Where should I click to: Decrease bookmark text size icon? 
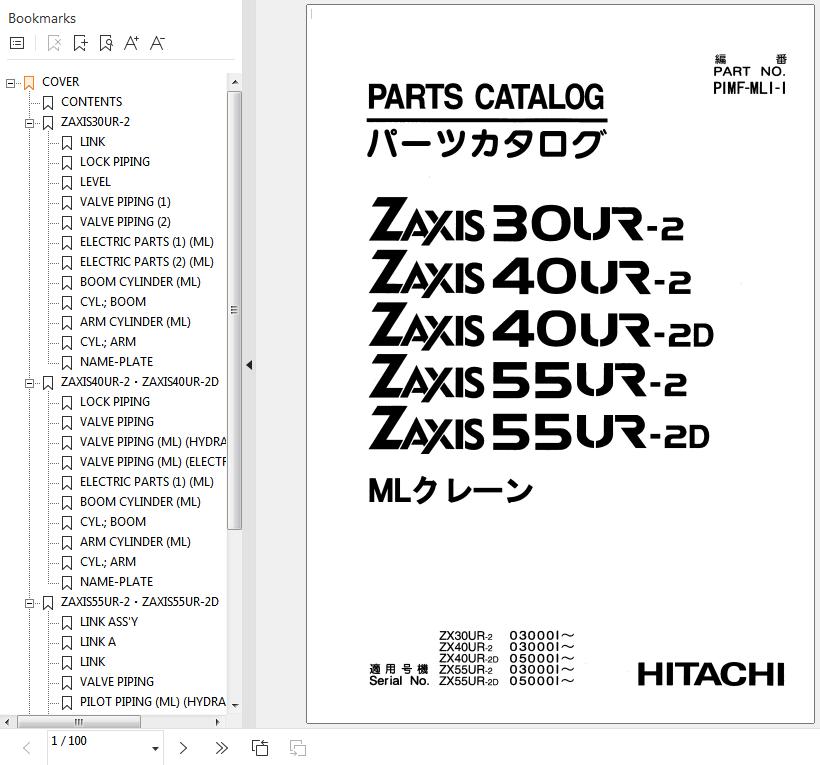(x=157, y=43)
